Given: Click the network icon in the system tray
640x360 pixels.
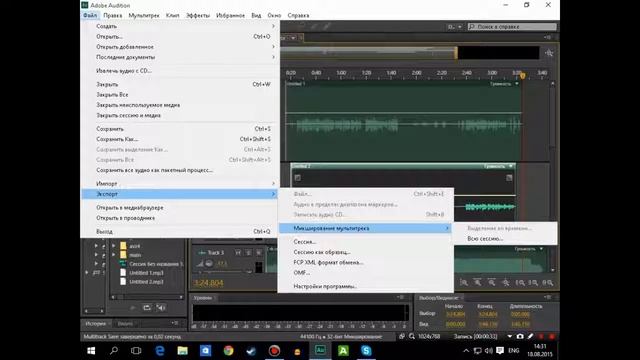Looking at the screenshot, I should pos(477,351).
